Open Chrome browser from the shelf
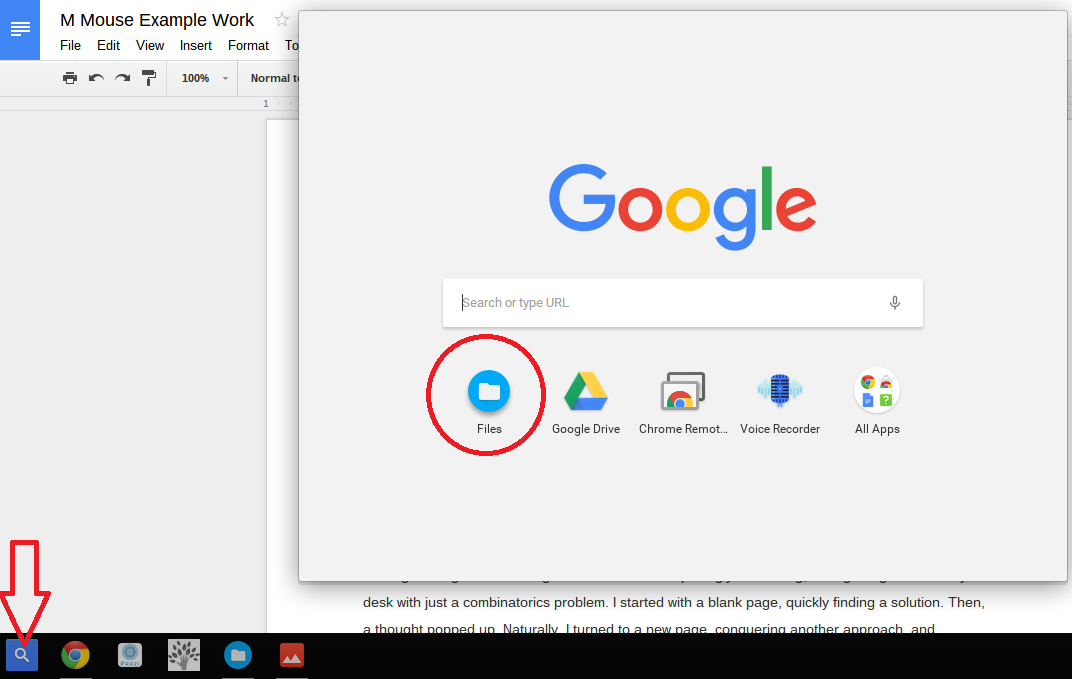1072x679 pixels. (75, 655)
